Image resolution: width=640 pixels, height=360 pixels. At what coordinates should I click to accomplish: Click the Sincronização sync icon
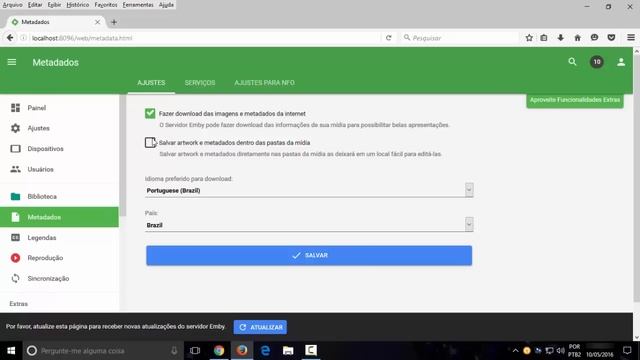tap(16, 278)
